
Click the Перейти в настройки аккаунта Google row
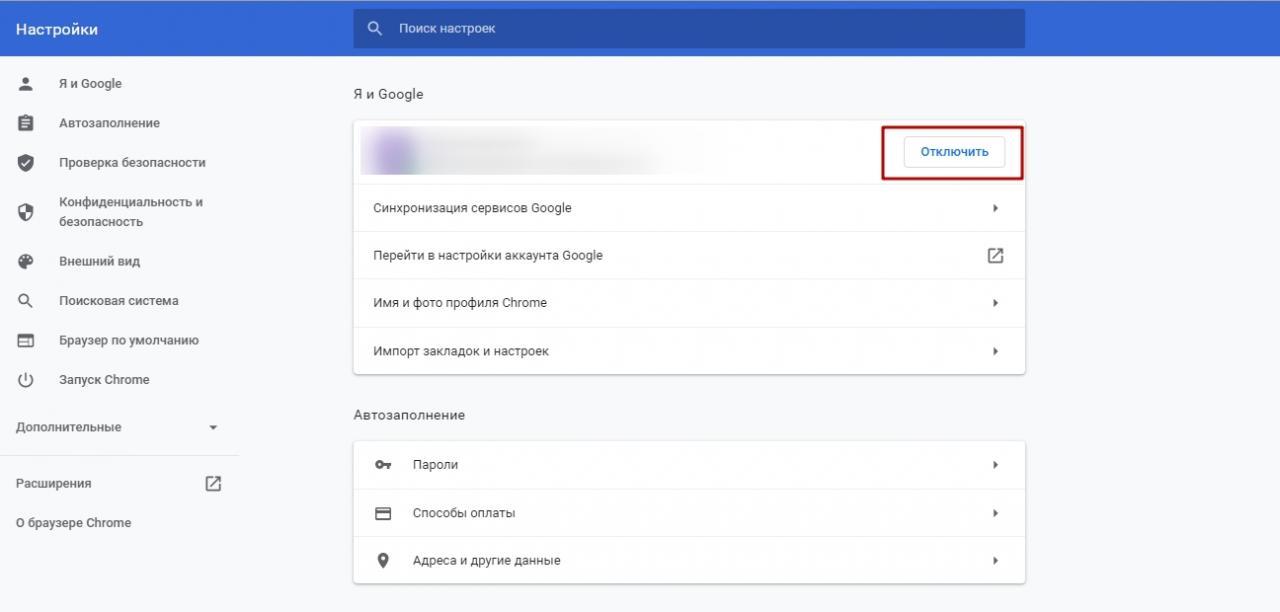click(x=689, y=255)
